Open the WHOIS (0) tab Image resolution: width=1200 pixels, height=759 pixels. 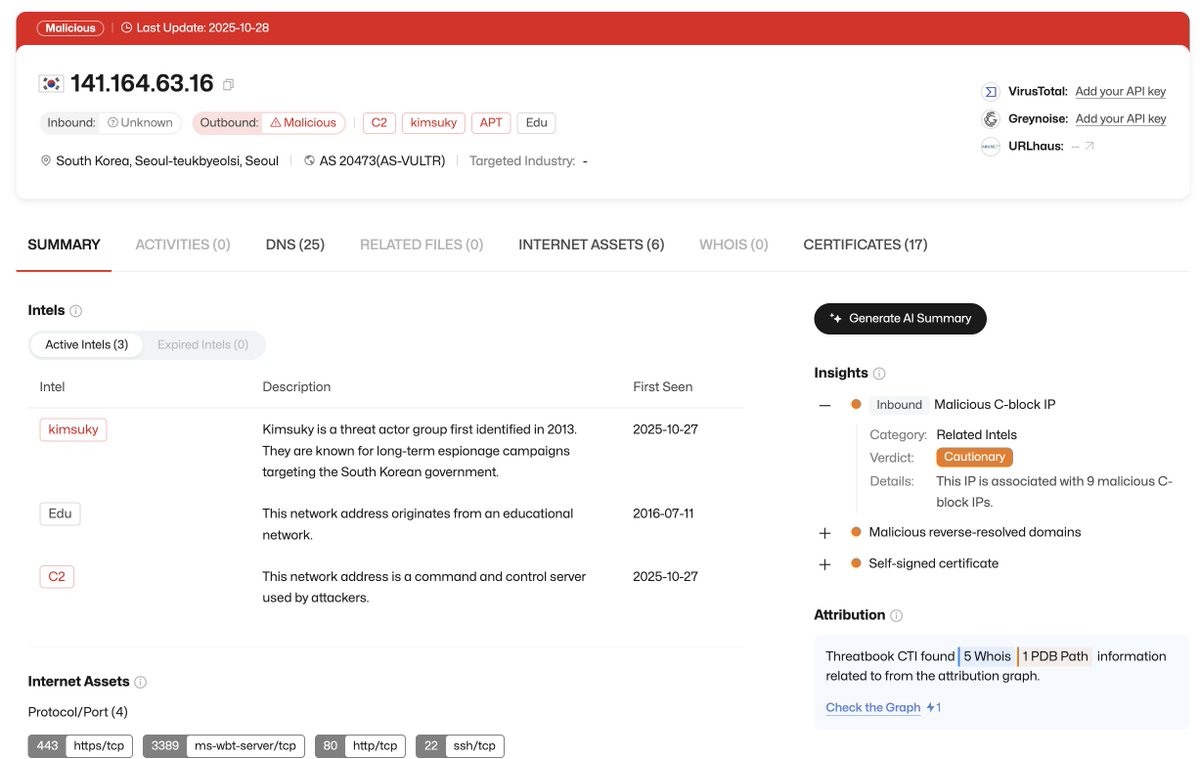pyautogui.click(x=734, y=244)
